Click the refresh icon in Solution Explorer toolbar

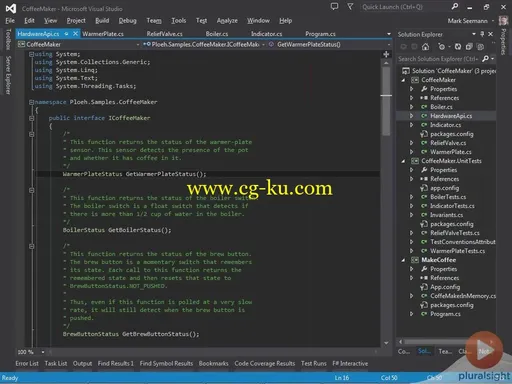(458, 47)
